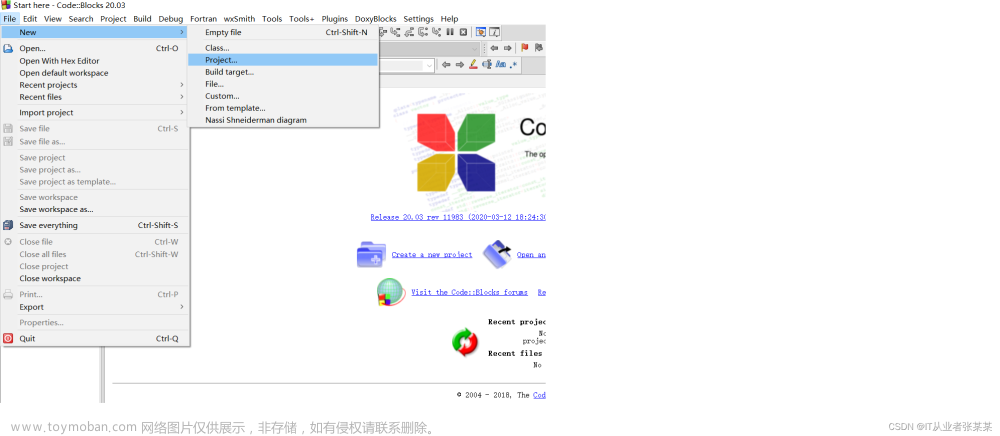
Task: Toggle the Match case 'Aa' icon
Action: [x=501, y=64]
